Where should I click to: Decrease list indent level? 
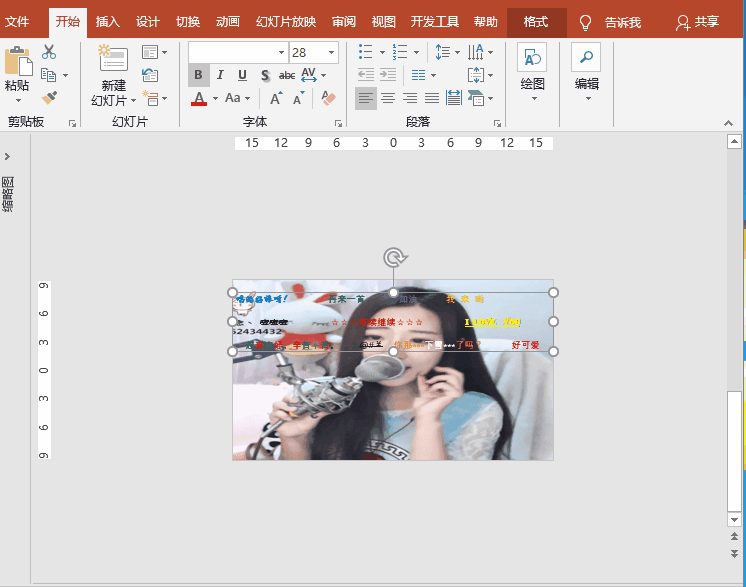365,75
